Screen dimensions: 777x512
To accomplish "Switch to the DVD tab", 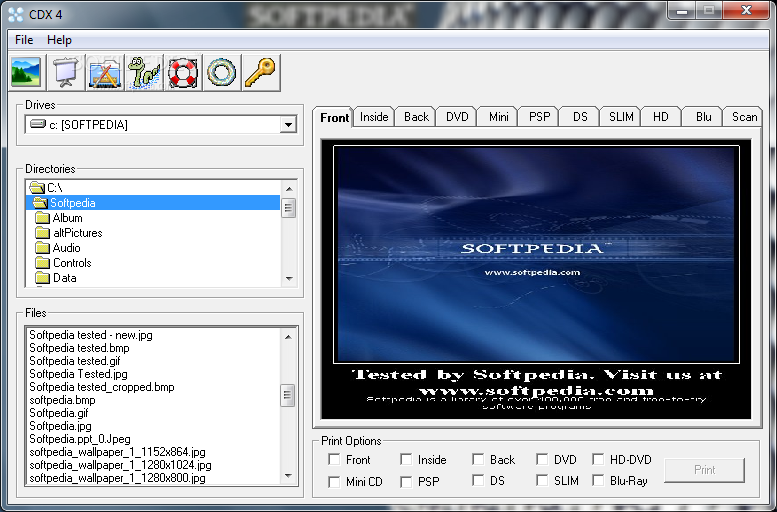I will click(x=457, y=117).
